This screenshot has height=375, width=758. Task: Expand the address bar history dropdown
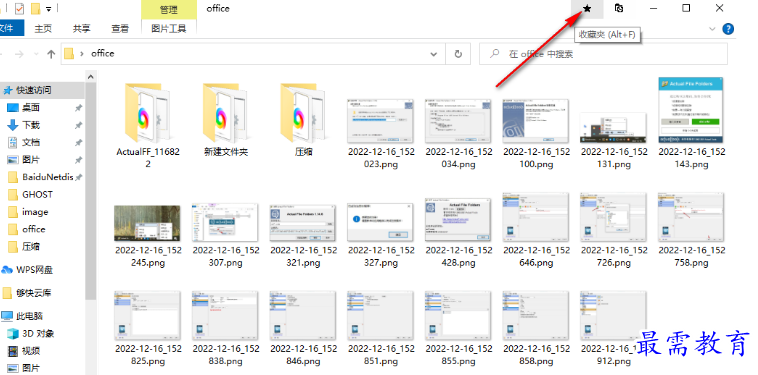pyautogui.click(x=434, y=54)
